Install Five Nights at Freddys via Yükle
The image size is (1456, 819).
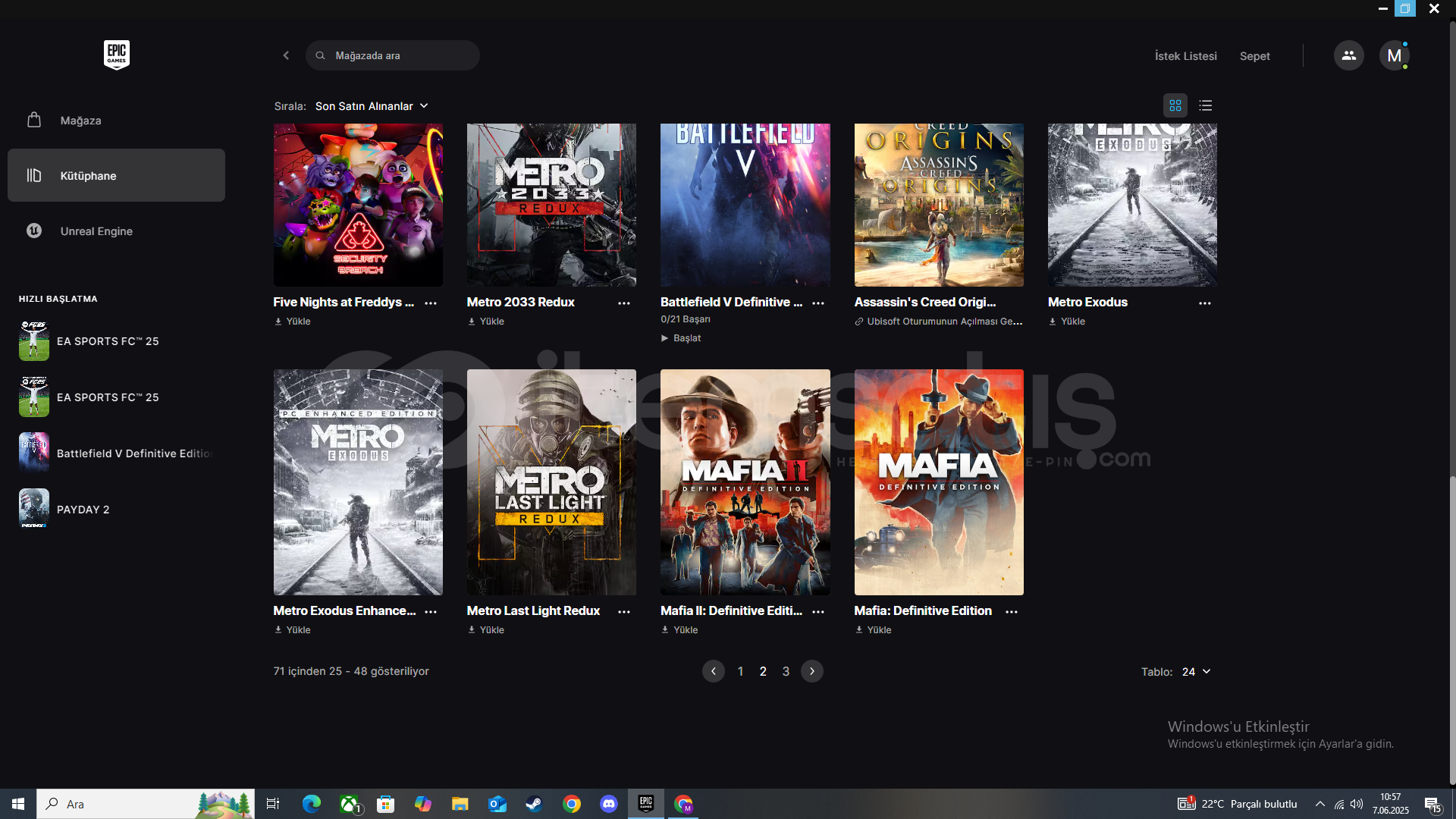click(293, 322)
